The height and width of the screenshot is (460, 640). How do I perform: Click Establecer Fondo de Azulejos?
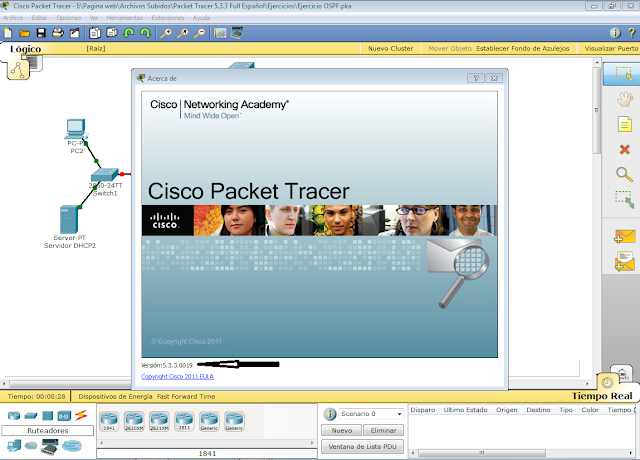coord(522,49)
